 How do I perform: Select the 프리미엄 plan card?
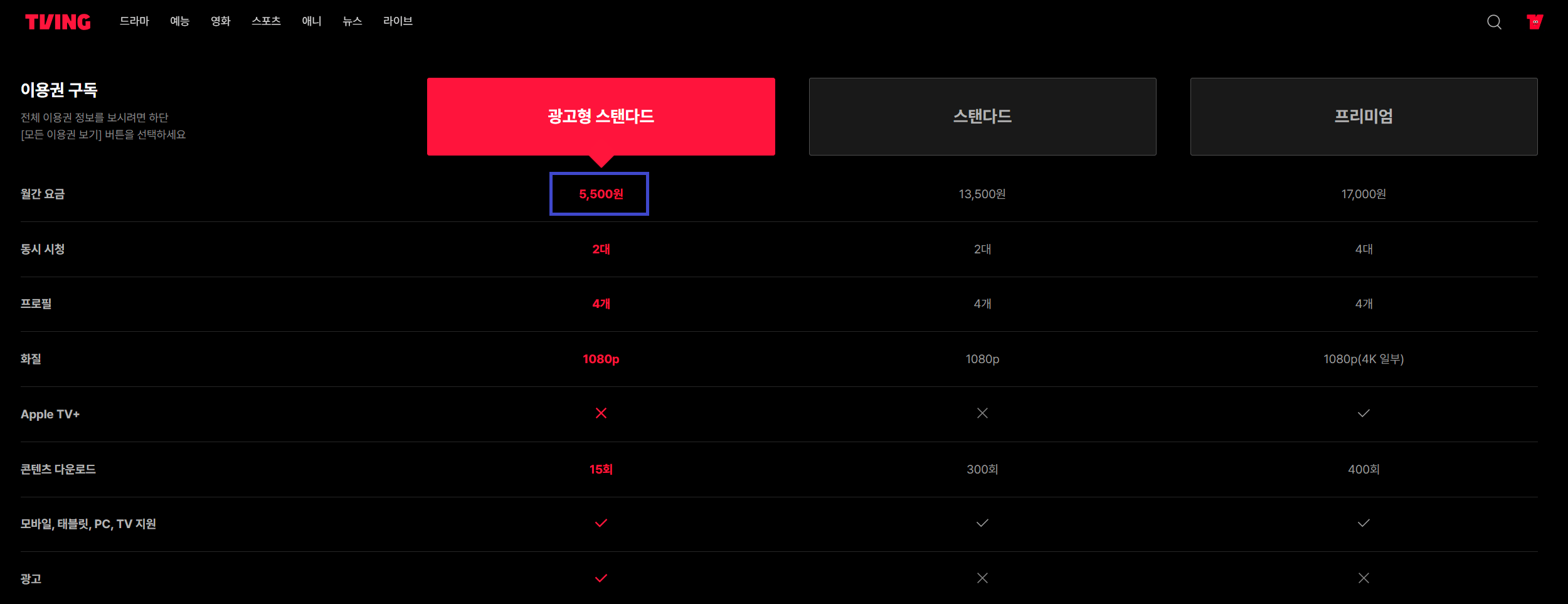point(1364,117)
